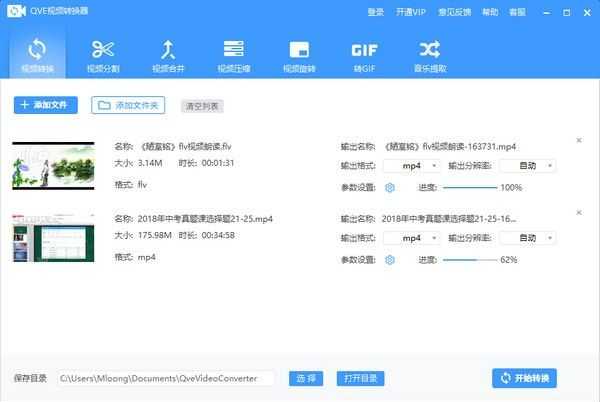Expand output format mp4 dropdown for flv file
Screen dimensions: 600x402
pos(411,166)
